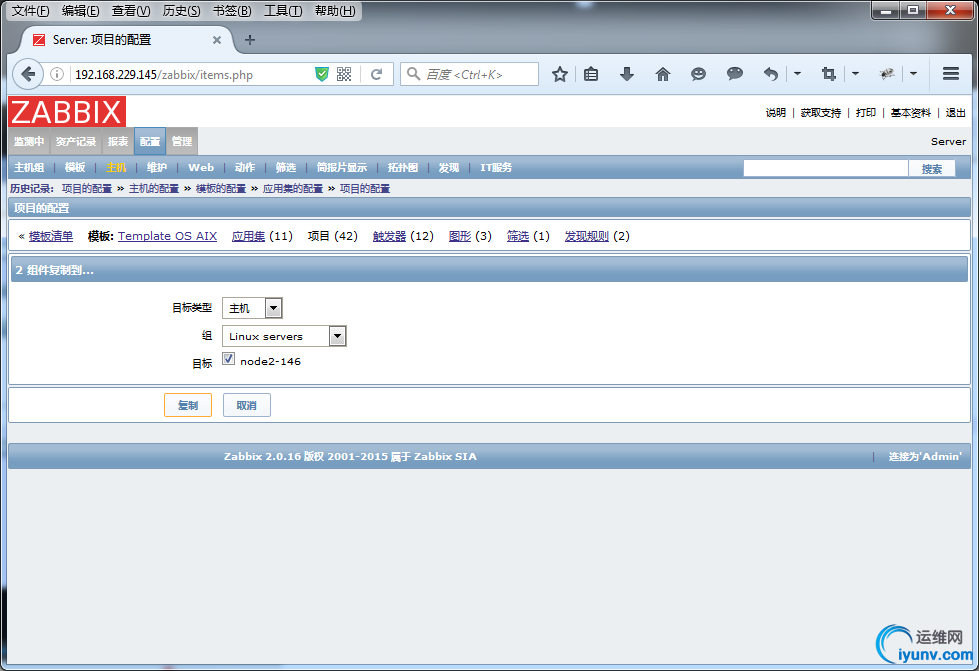Expand dropdown arrow next to undo icon
This screenshot has height=671, width=979.
click(797, 74)
